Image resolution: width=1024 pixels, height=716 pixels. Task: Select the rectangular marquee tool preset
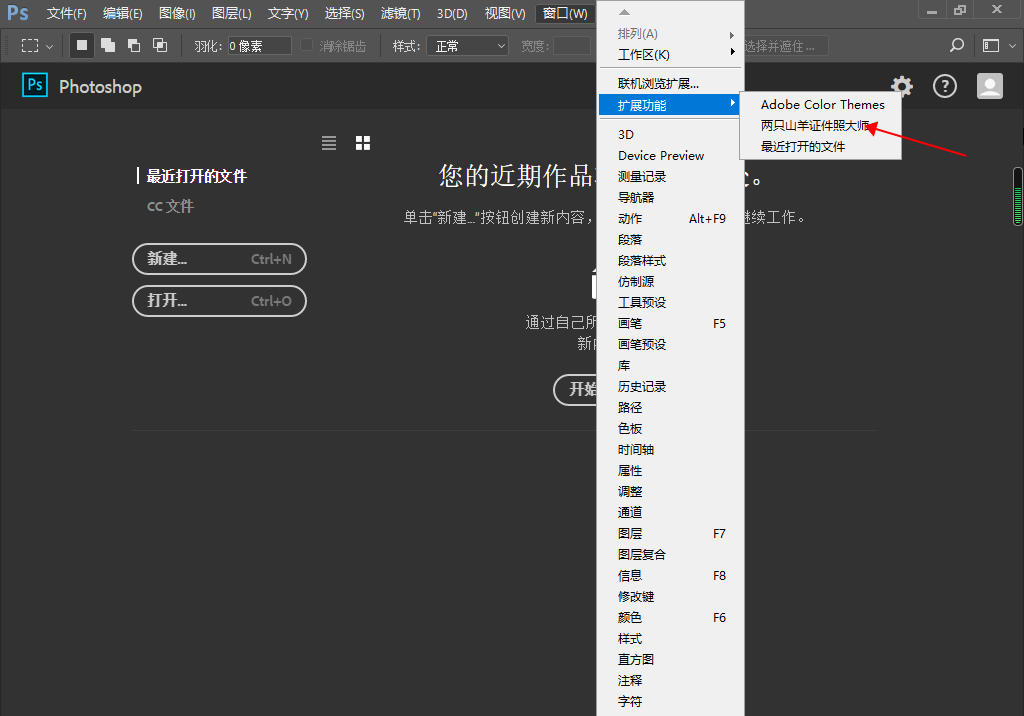point(30,46)
